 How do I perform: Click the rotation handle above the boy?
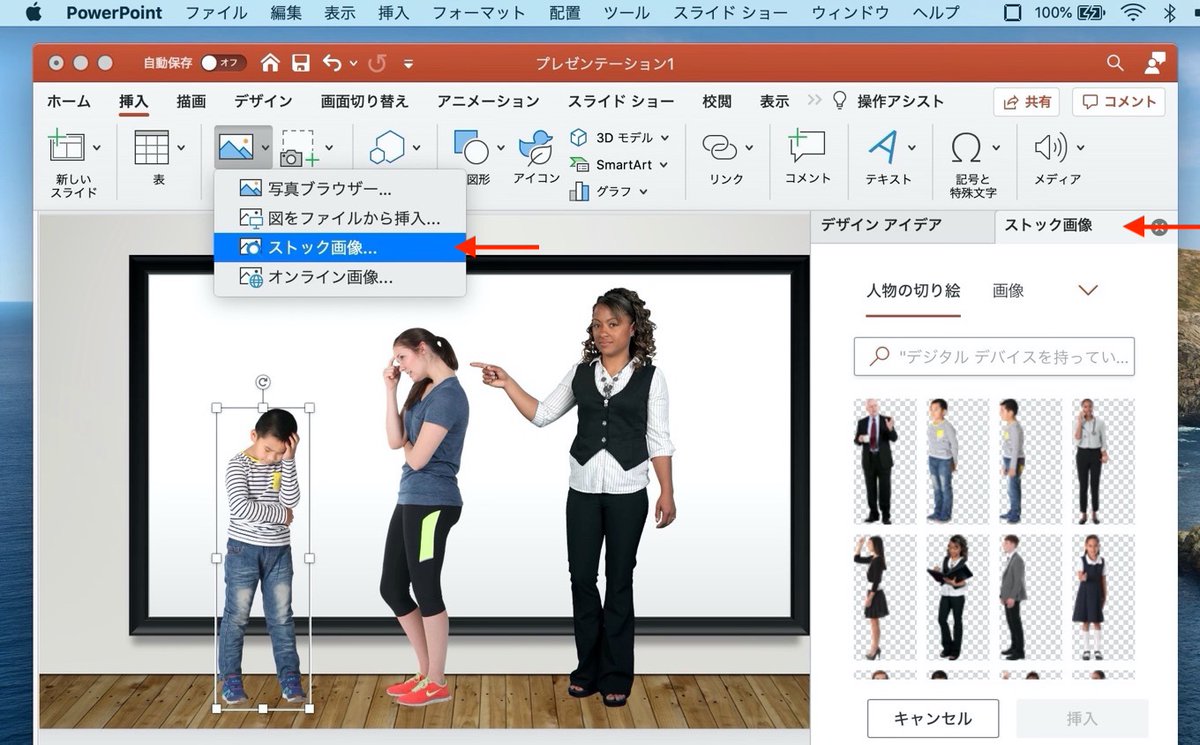click(x=263, y=382)
